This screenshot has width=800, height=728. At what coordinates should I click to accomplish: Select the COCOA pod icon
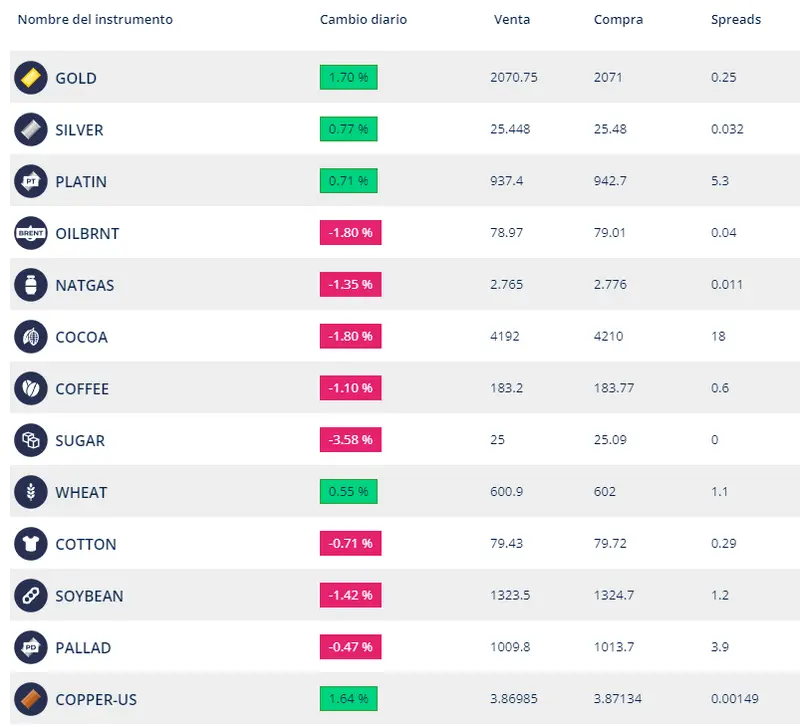tap(31, 337)
